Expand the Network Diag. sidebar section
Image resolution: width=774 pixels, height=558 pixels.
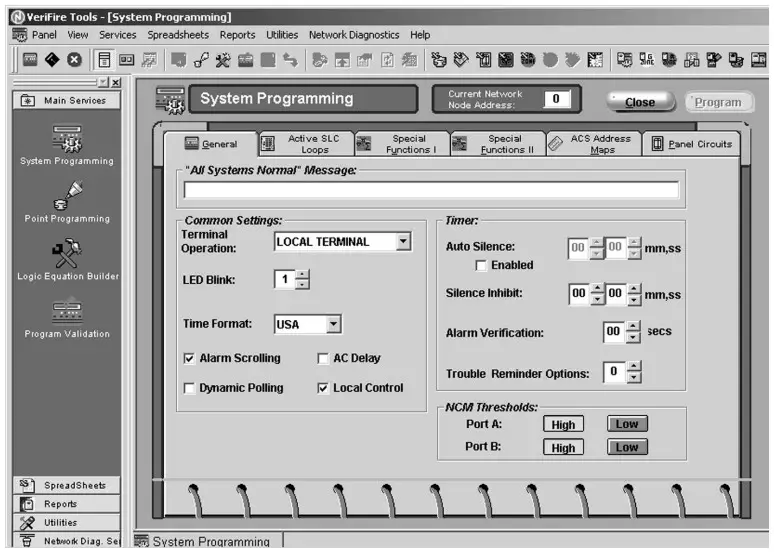tap(67, 541)
